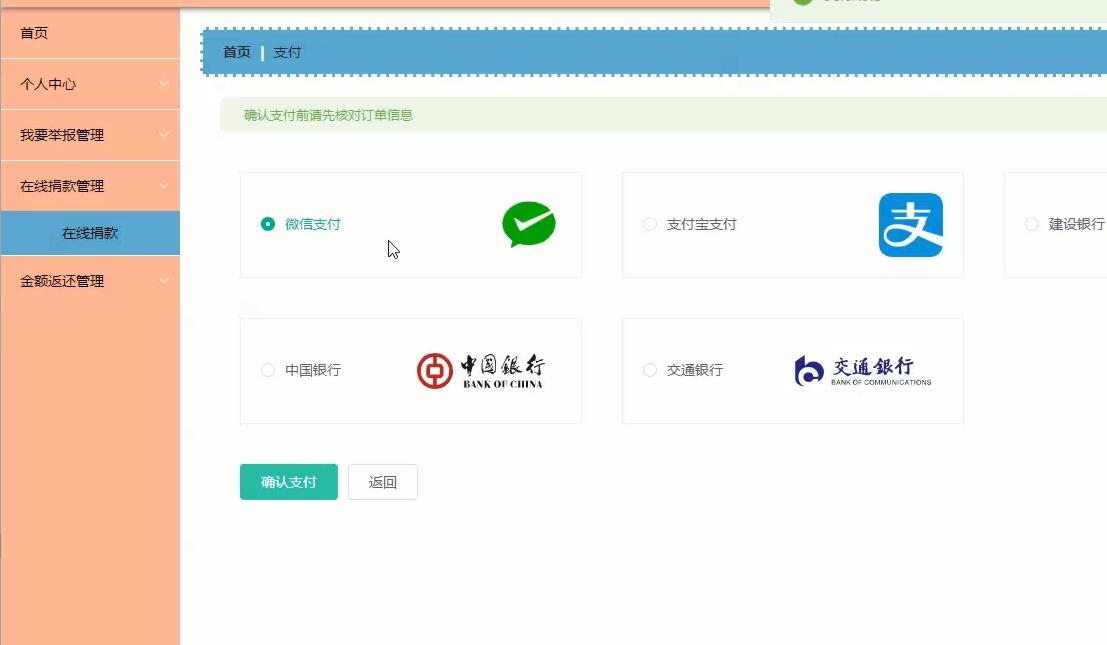Viewport: 1107px width, 645px height.
Task: Open 首页 from the sidebar
Action: coord(90,33)
